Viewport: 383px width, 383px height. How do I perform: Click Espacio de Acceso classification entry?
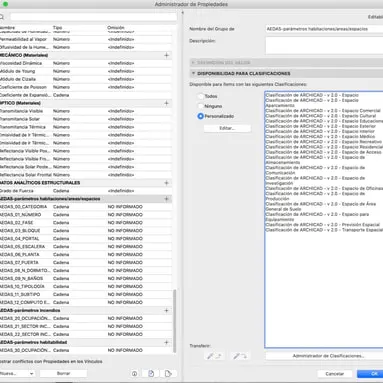click(x=324, y=152)
